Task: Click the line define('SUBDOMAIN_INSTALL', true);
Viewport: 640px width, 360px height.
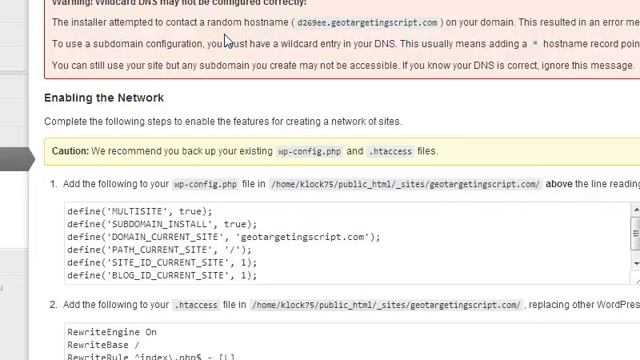Action: 162,224
